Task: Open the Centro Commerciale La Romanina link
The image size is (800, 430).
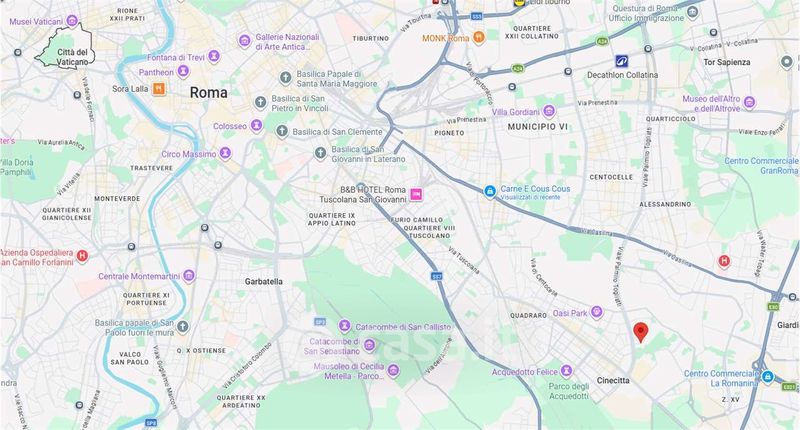Action: click(721, 378)
